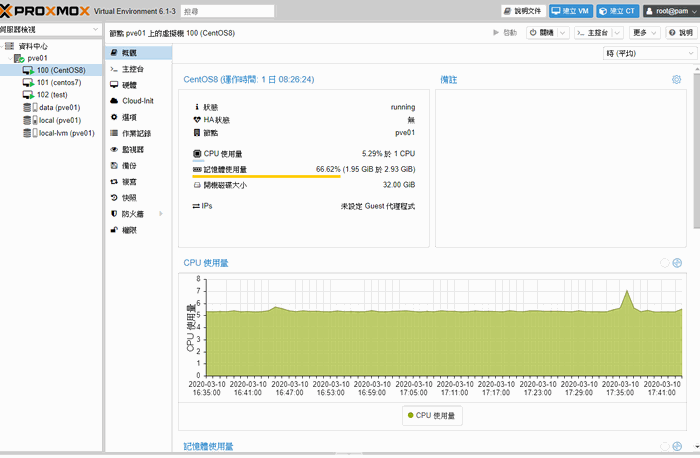Click the local-lvm (pve01) storage icon
This screenshot has width=700, height=458.
30,133
